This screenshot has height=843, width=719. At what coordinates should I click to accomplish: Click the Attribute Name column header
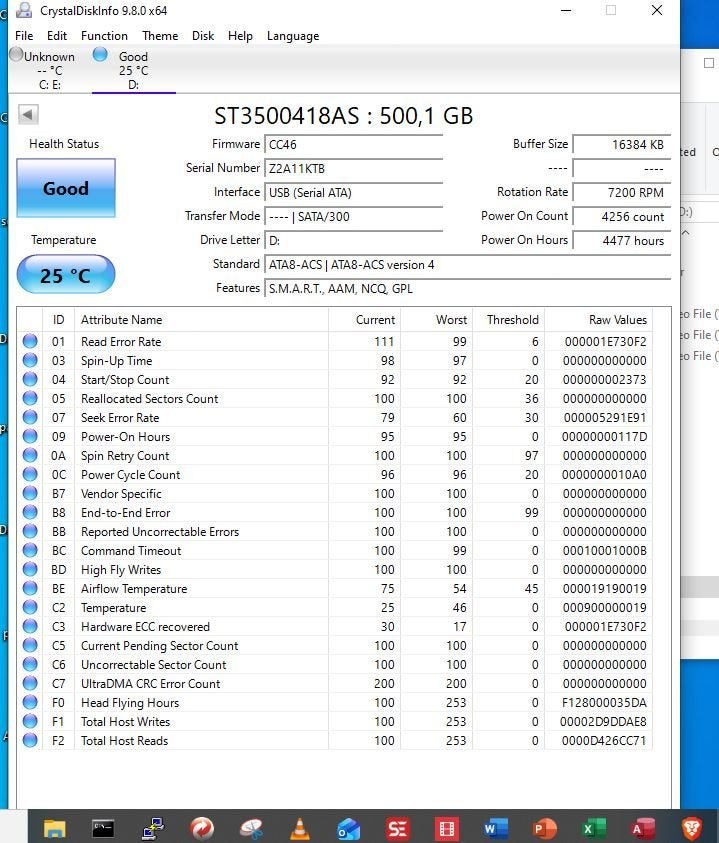pos(201,320)
